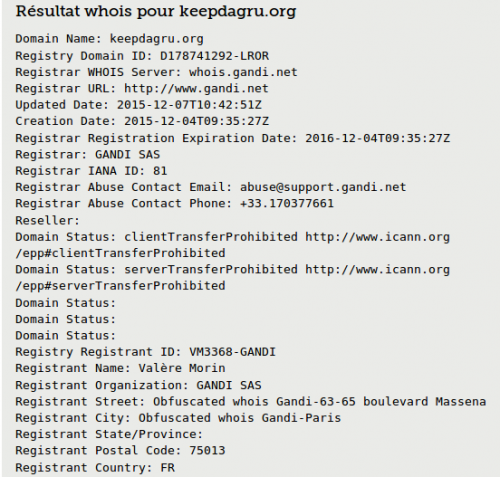The height and width of the screenshot is (477, 500).
Task: Click the Updated Date value 2015-12-07T10:42:51Z
Action: [x=189, y=105]
